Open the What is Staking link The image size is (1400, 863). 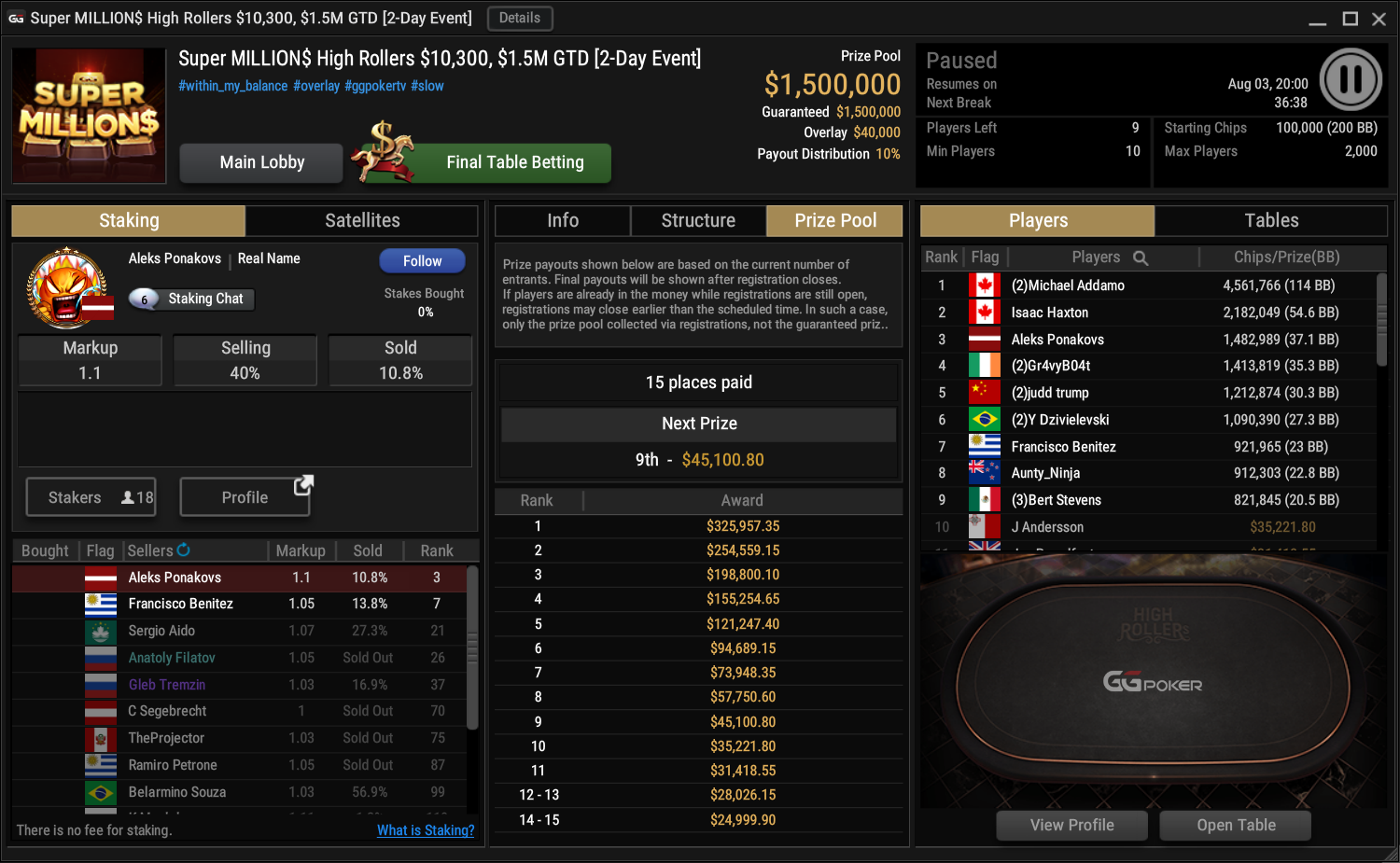[x=426, y=830]
